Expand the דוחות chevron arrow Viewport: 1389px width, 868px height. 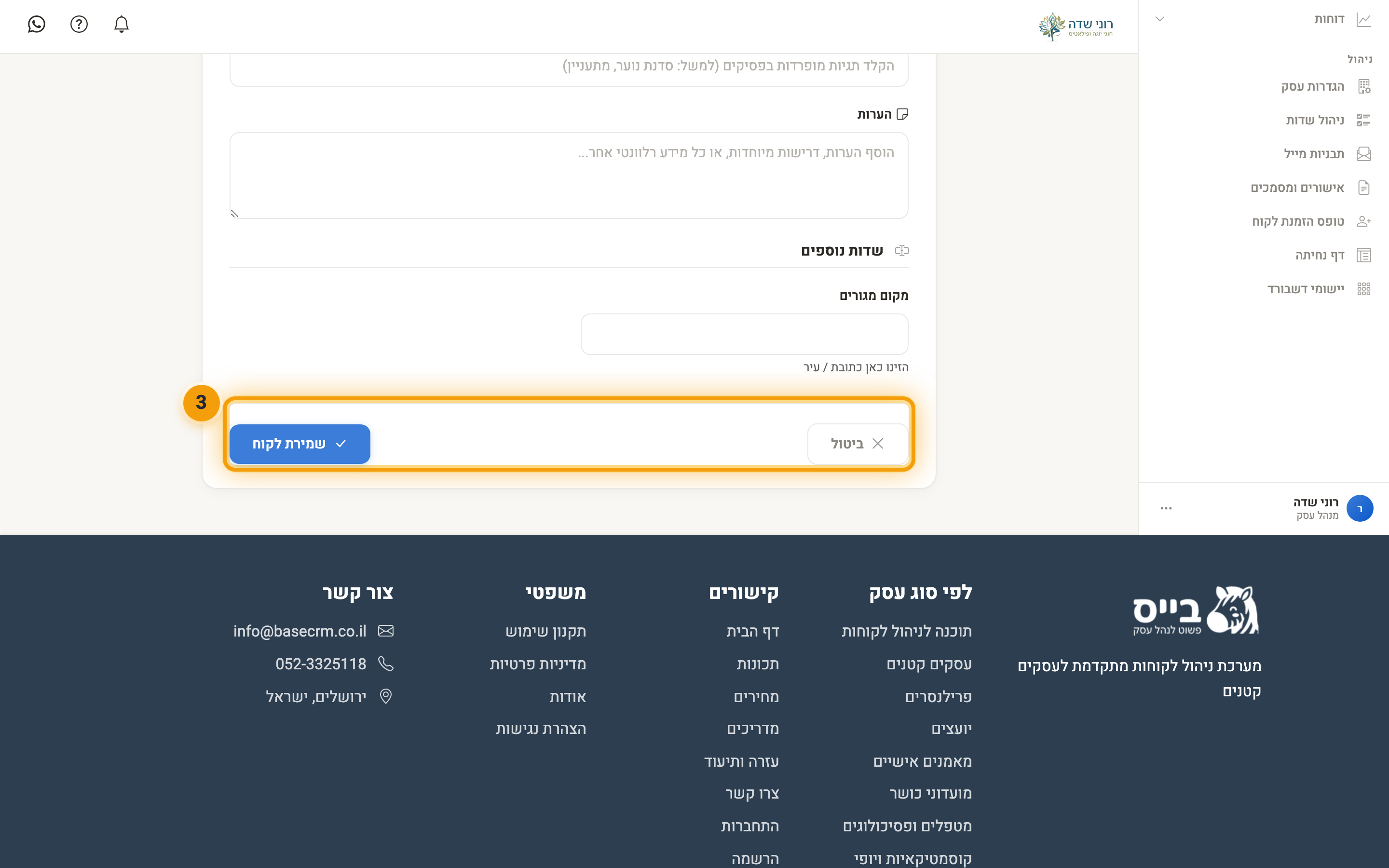click(1159, 19)
